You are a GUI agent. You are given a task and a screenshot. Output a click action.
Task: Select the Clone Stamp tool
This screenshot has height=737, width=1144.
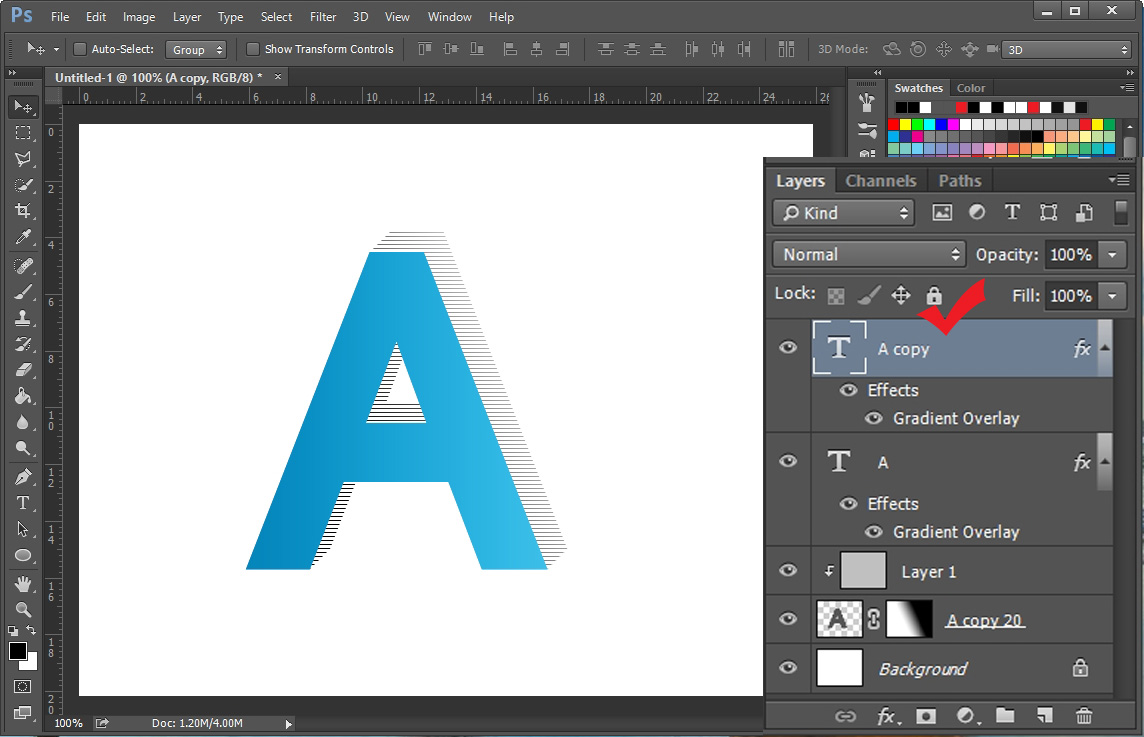click(x=23, y=318)
